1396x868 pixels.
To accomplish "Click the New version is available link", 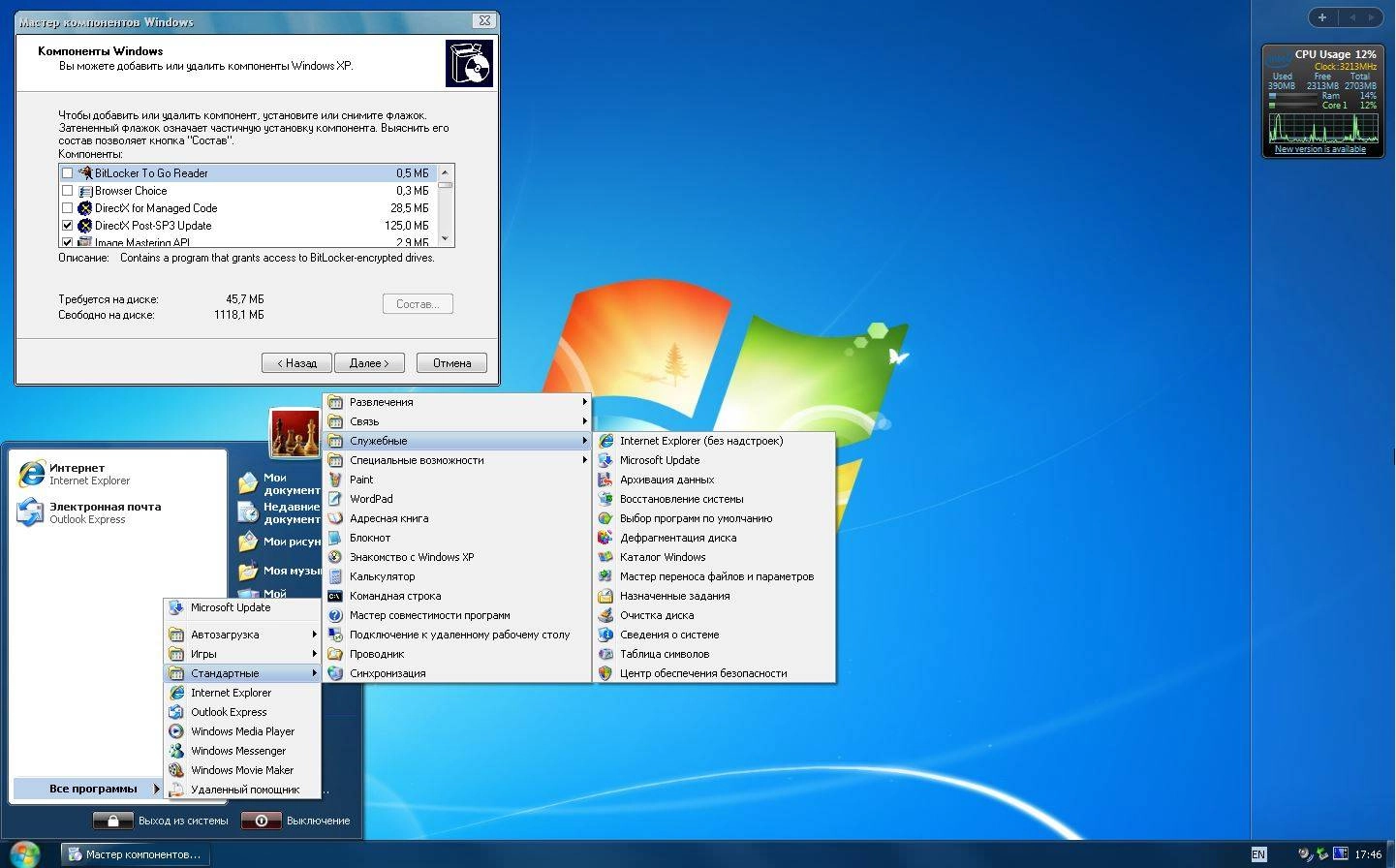I will [x=1319, y=149].
